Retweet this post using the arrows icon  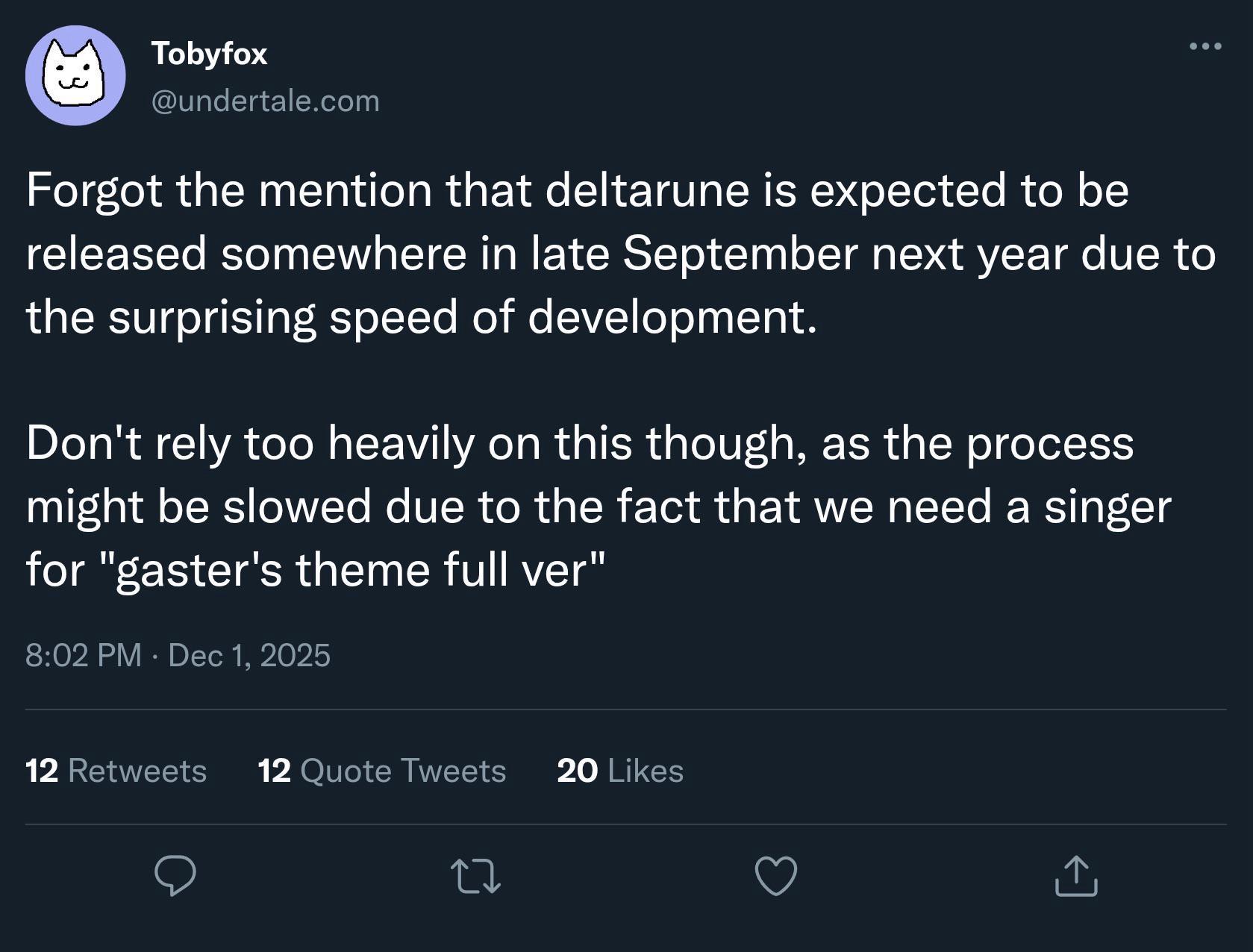(x=476, y=876)
